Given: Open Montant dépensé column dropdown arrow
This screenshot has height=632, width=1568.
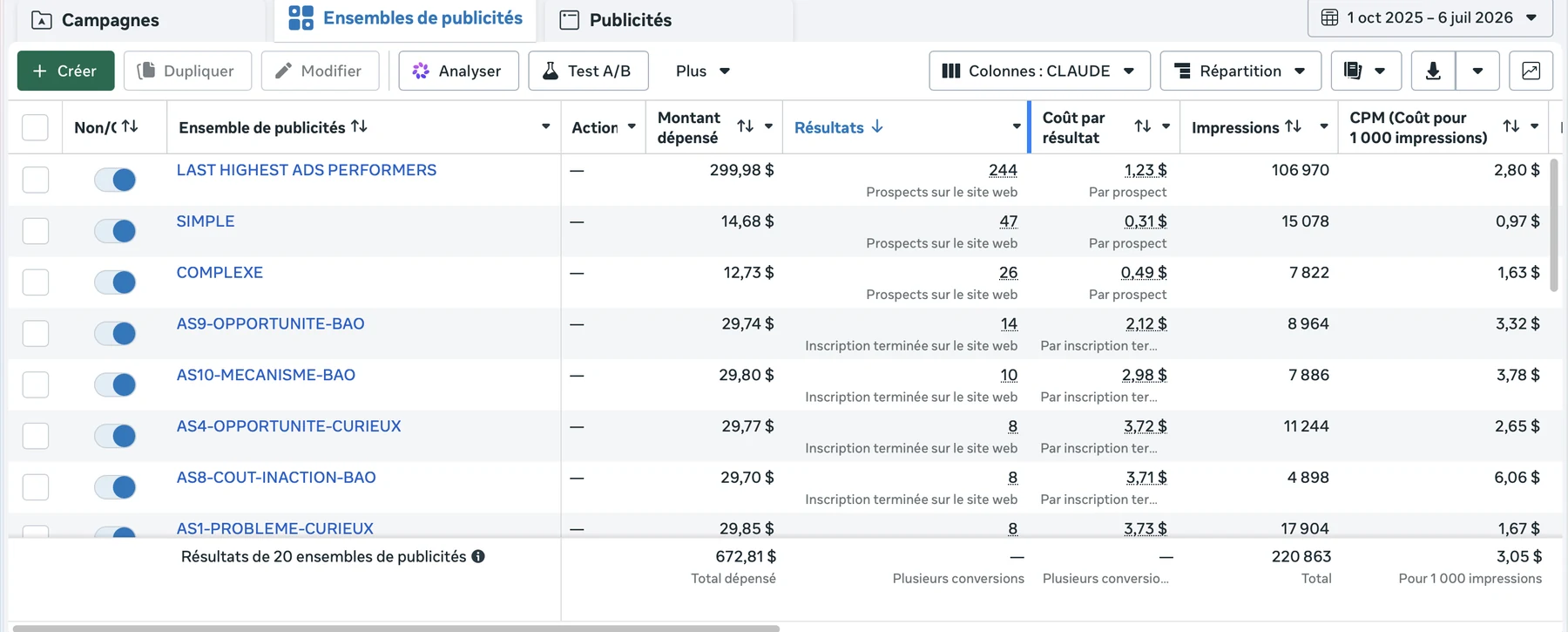Looking at the screenshot, I should pyautogui.click(x=768, y=126).
